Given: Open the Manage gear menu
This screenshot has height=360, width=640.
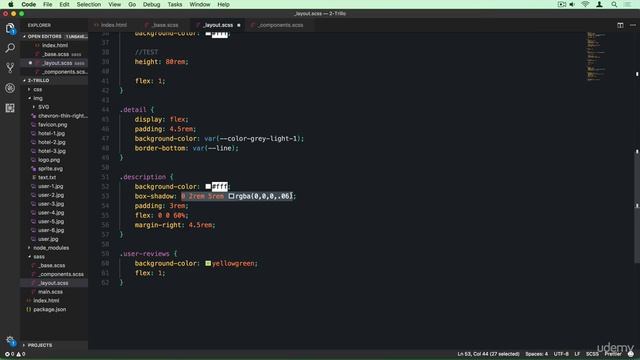Looking at the screenshot, I should pyautogui.click(x=10, y=340).
